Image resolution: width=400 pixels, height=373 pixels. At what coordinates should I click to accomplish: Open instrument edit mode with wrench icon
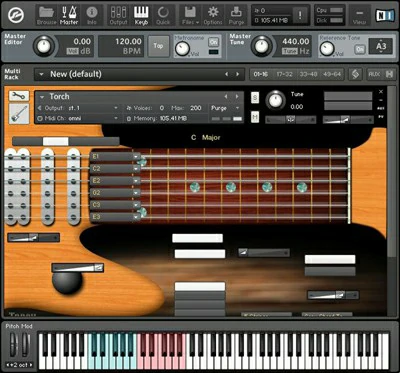[x=19, y=96]
